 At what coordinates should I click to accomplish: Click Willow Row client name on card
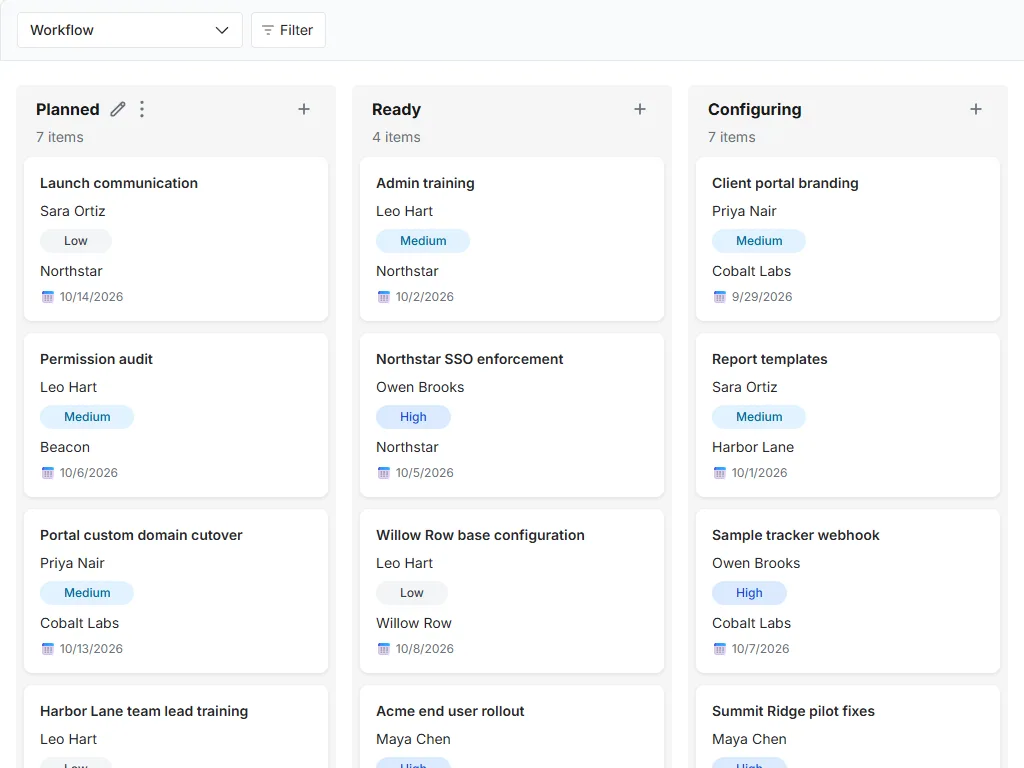(x=414, y=624)
